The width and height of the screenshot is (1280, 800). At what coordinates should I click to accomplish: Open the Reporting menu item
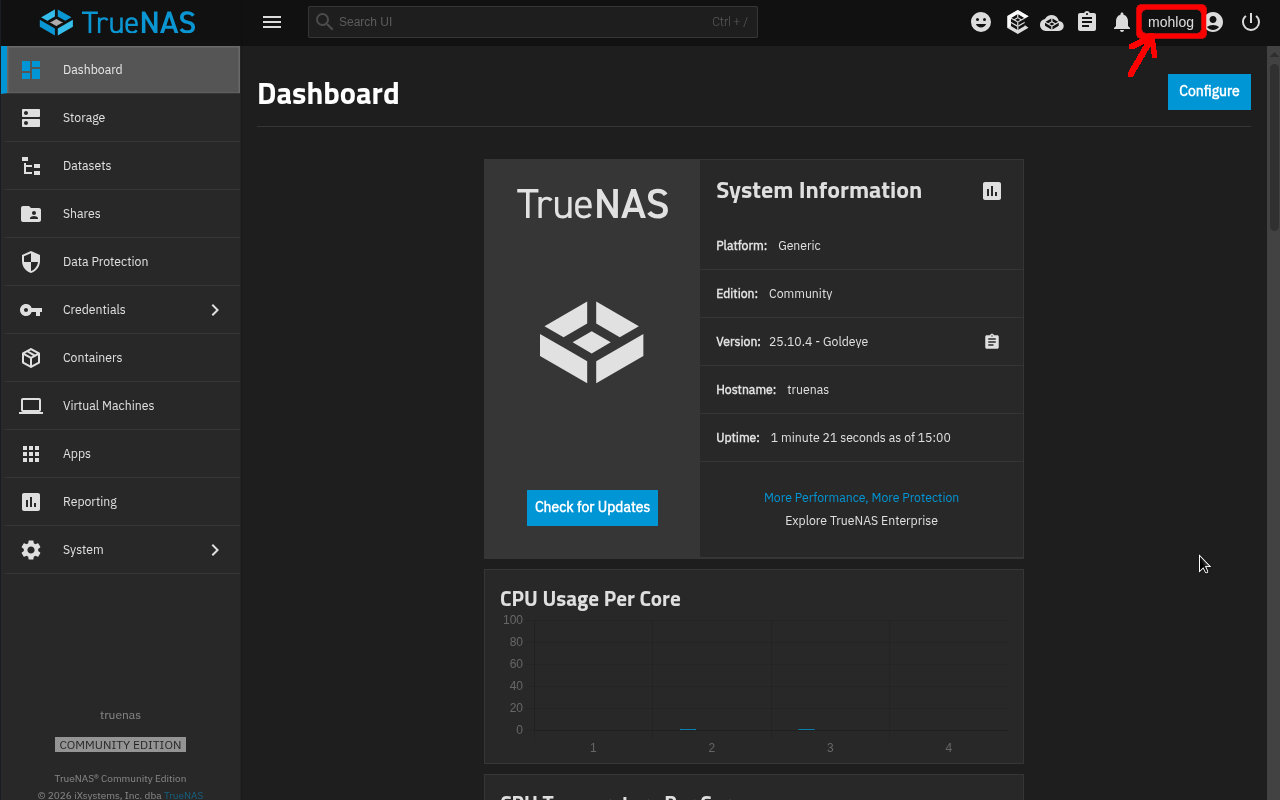[x=121, y=502]
